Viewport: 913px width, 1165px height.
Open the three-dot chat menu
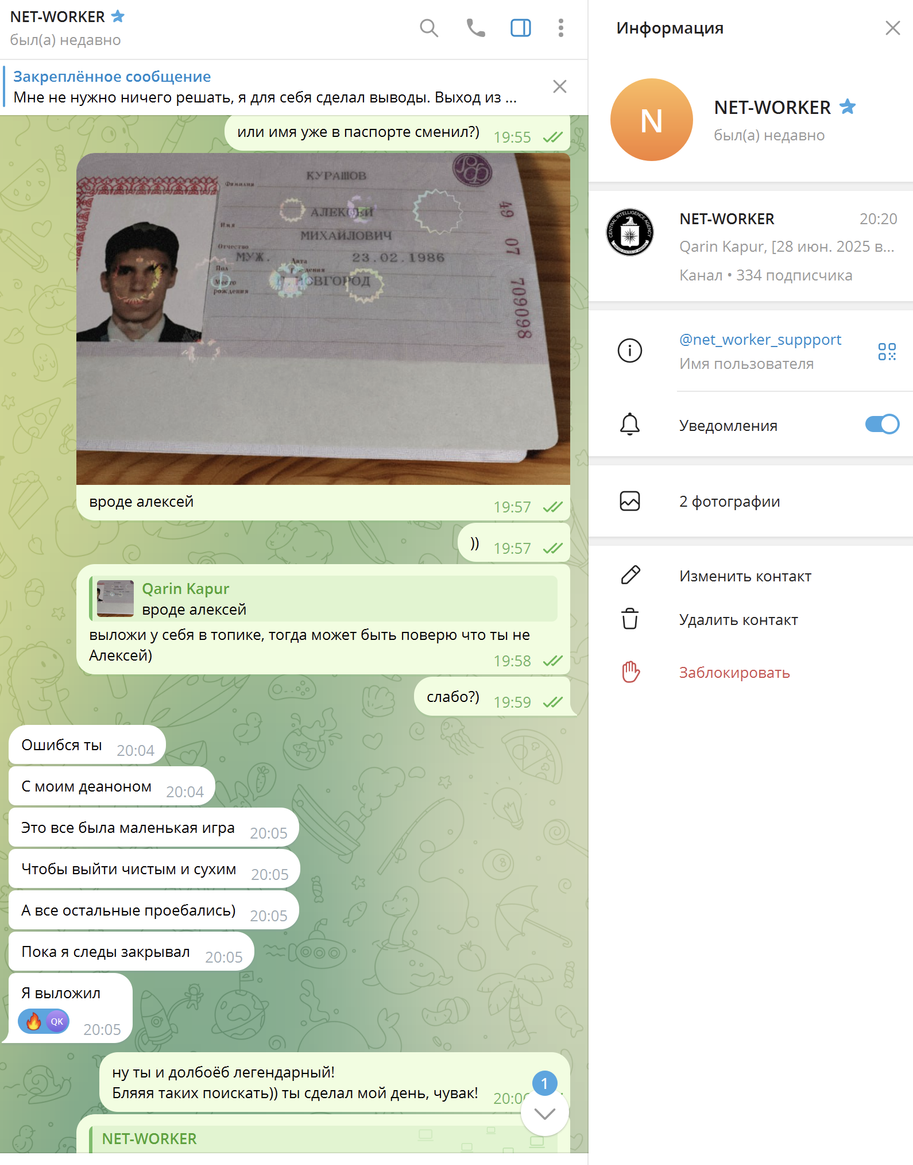pos(561,28)
